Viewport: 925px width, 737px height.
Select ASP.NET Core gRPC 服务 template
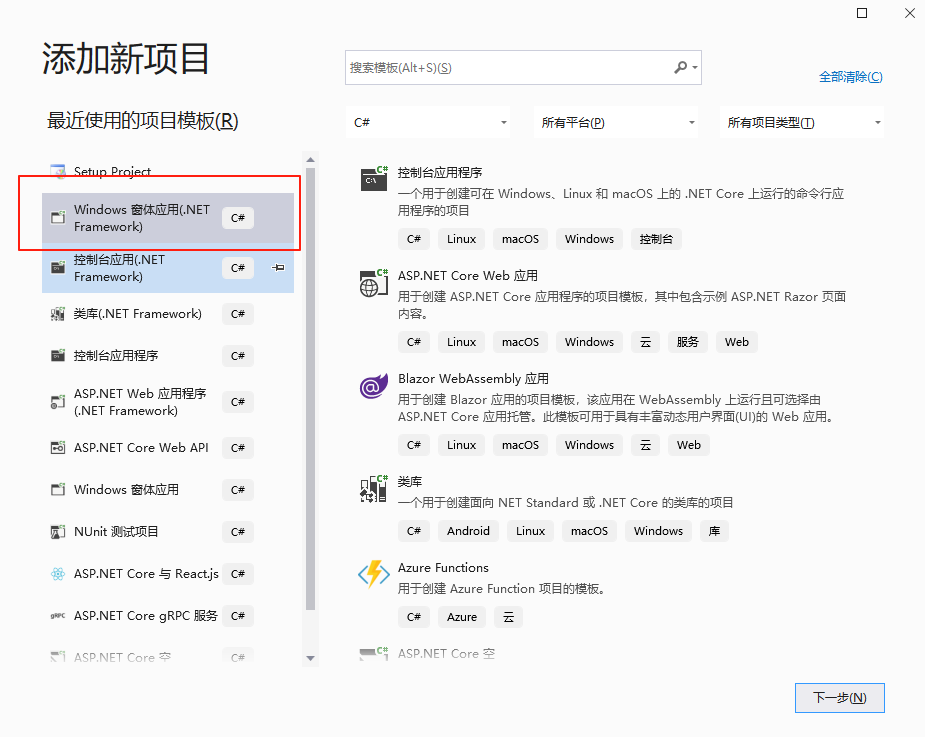click(x=168, y=615)
